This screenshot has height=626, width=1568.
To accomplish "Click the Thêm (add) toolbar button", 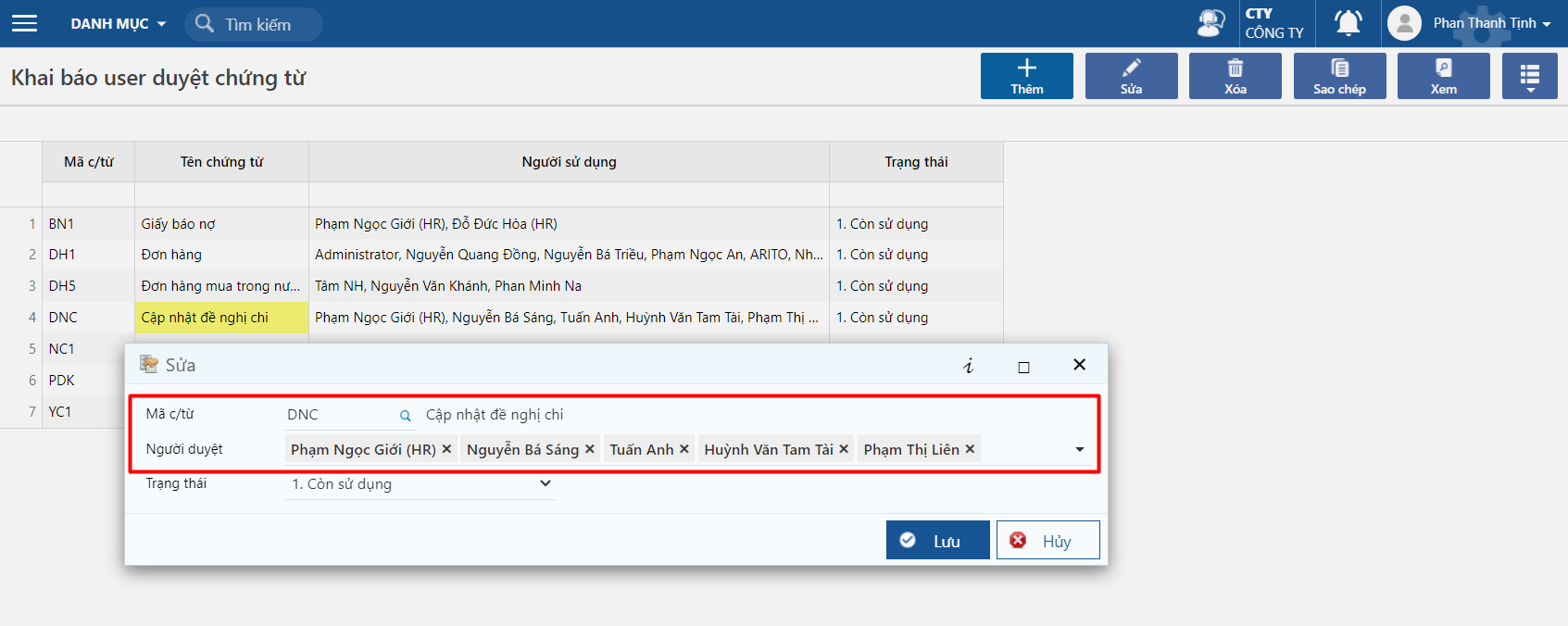I will click(x=1026, y=76).
